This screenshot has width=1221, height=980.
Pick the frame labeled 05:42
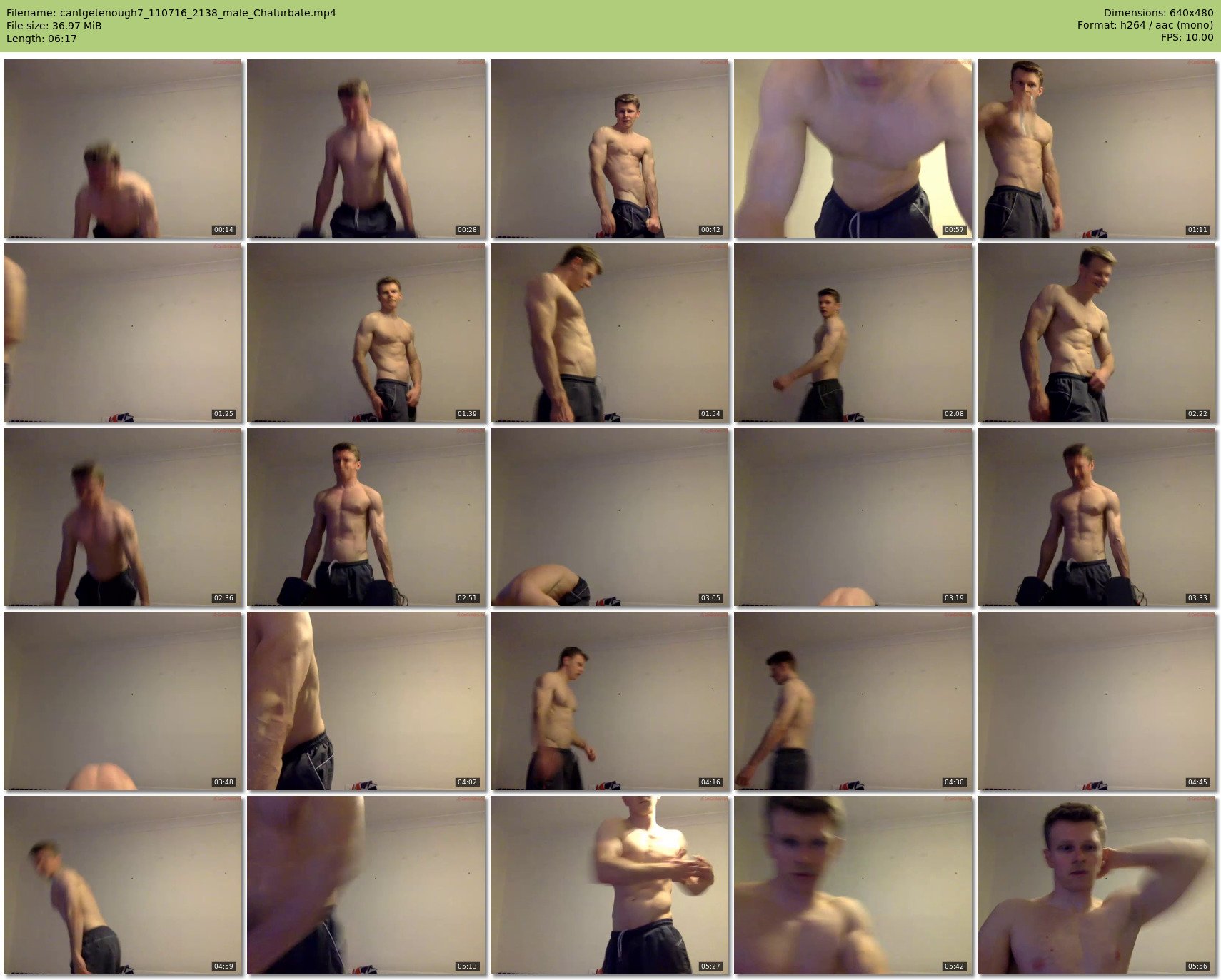coord(853,885)
